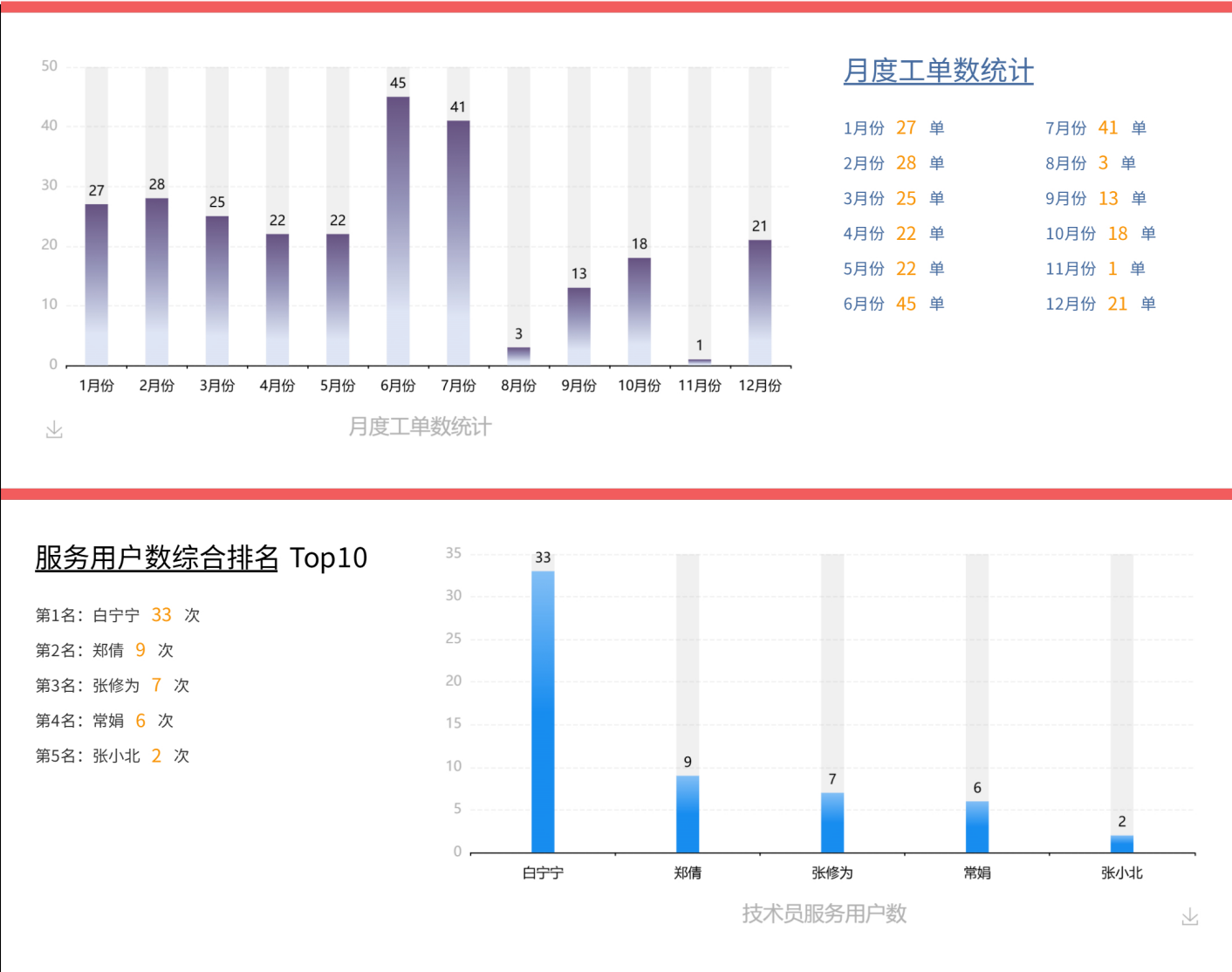Click the 第3名 张修为 ranking entry
1232x972 pixels.
click(x=113, y=686)
